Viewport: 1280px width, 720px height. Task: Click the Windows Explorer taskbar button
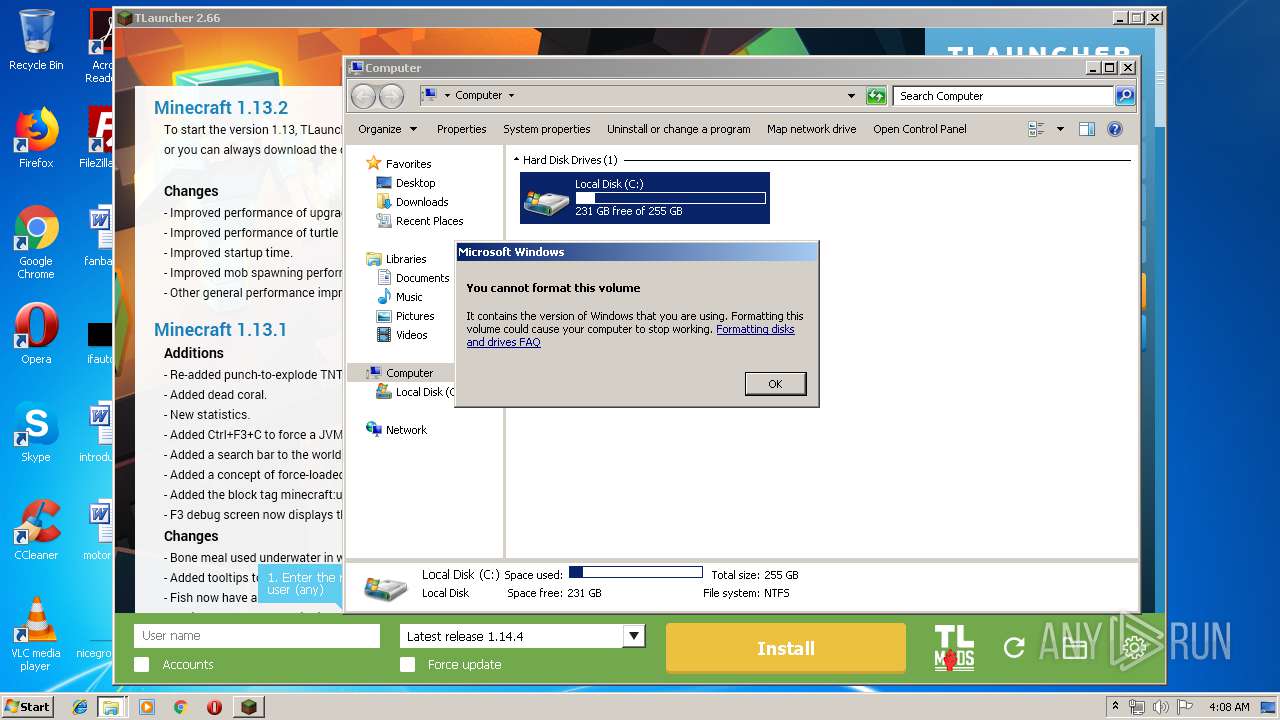tap(111, 707)
